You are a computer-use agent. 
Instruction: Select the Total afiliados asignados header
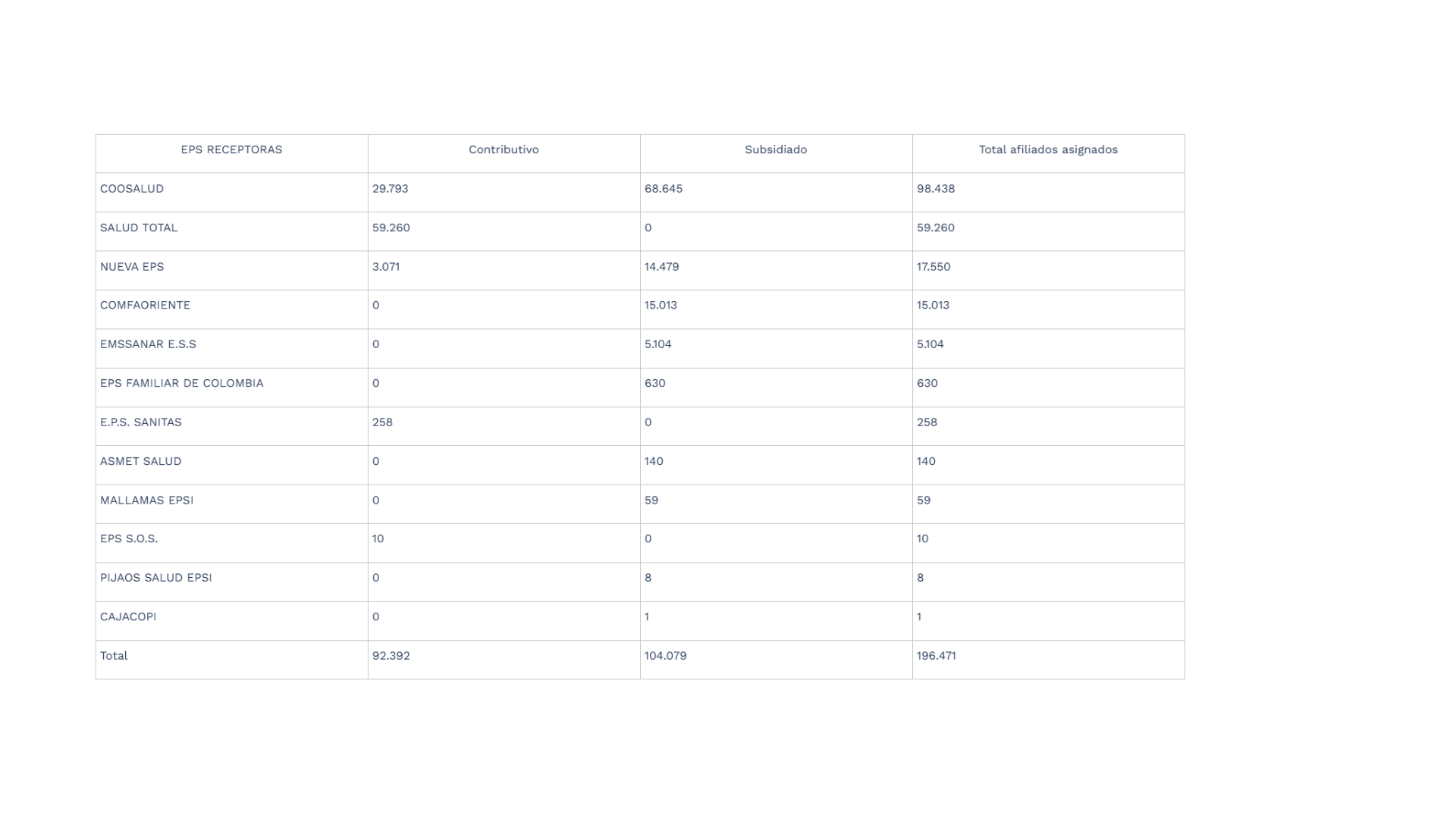pyautogui.click(x=1048, y=150)
